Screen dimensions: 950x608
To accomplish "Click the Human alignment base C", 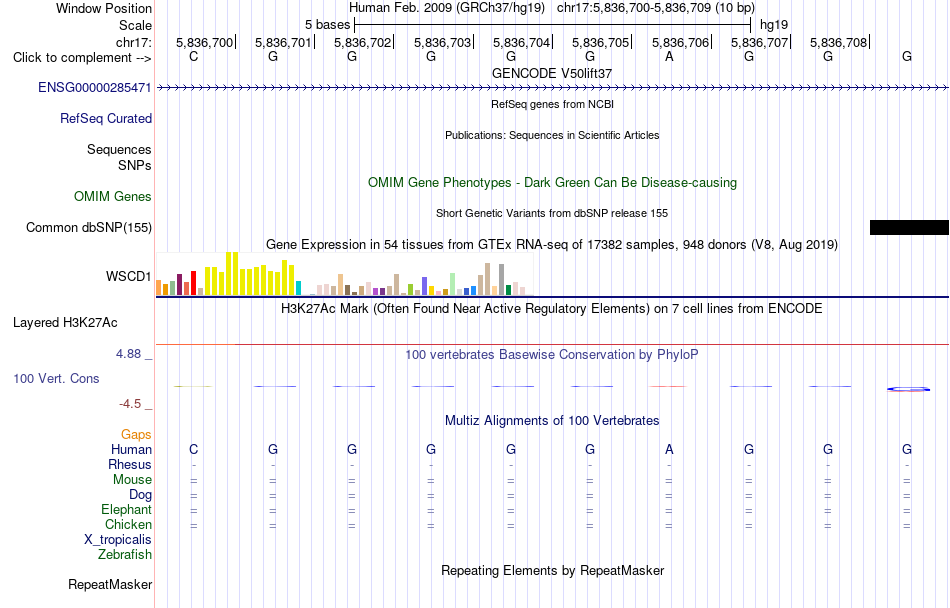I will pos(194,449).
